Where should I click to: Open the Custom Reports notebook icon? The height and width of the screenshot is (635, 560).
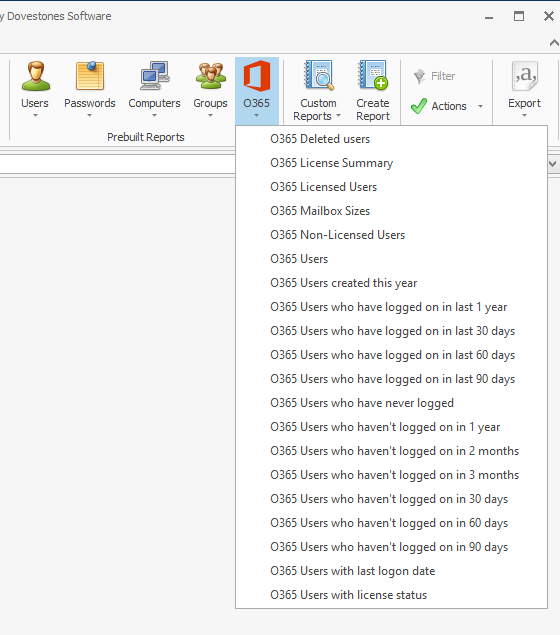(x=319, y=75)
